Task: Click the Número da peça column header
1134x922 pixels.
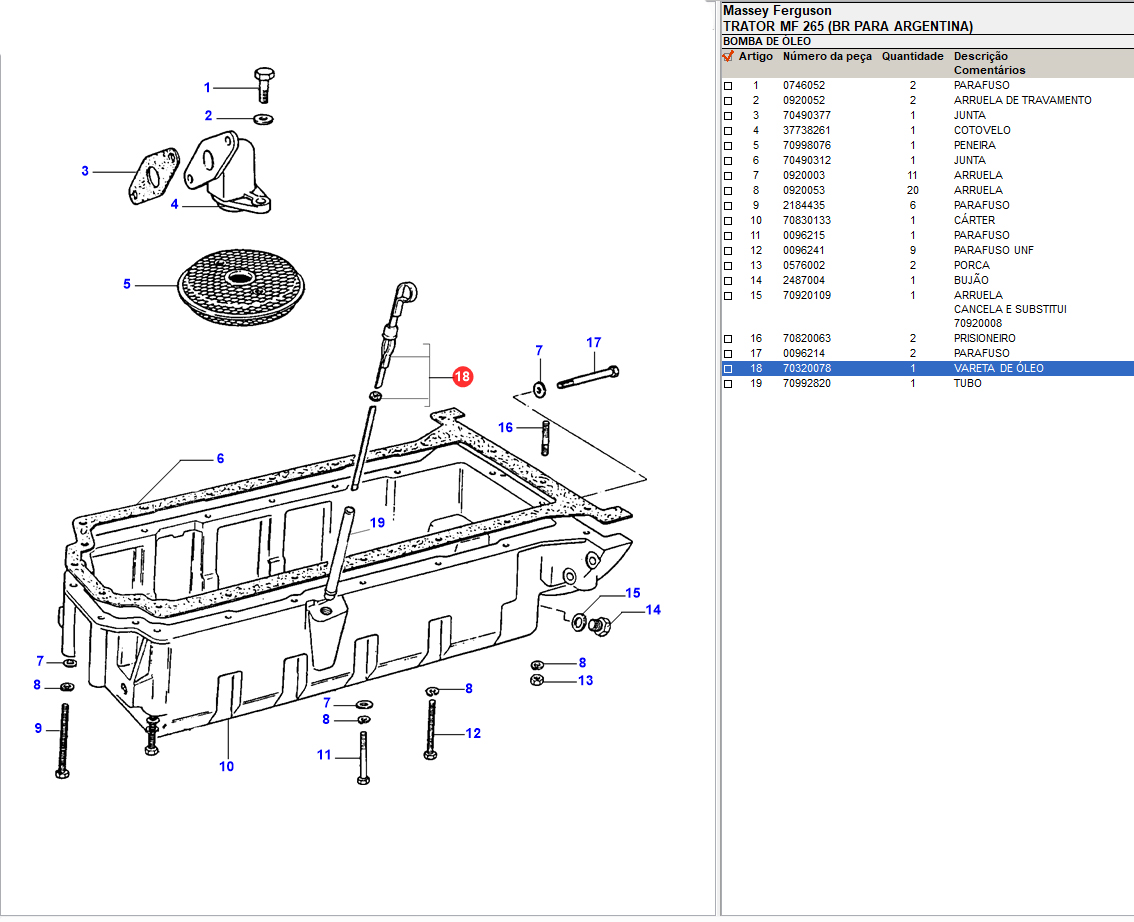Action: [827, 57]
